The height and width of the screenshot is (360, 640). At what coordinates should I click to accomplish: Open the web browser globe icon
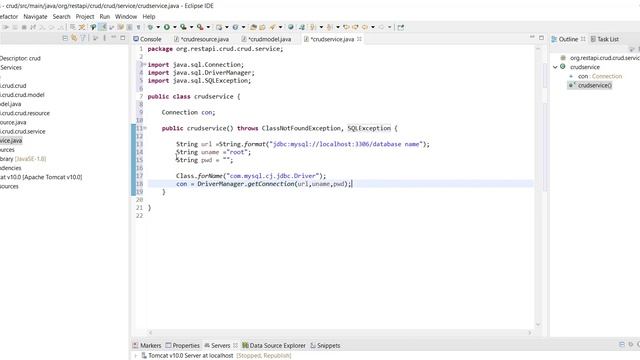pos(291,27)
